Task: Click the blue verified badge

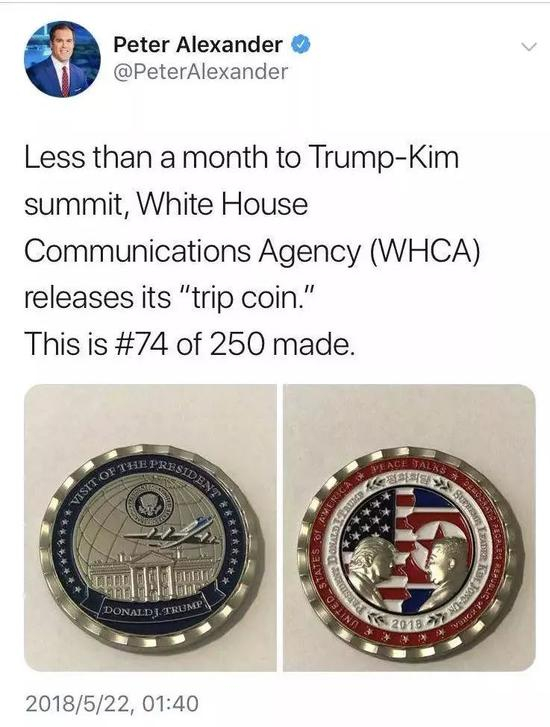Action: (301, 45)
